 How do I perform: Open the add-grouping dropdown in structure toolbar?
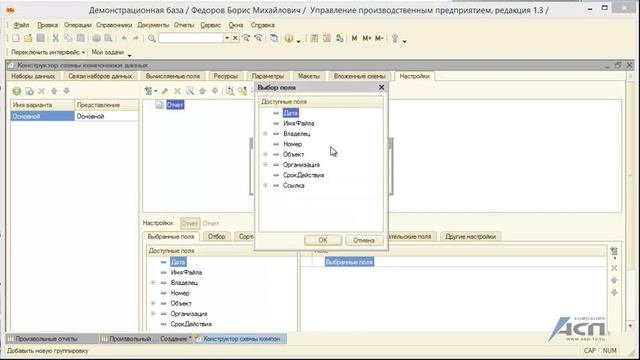pos(150,91)
